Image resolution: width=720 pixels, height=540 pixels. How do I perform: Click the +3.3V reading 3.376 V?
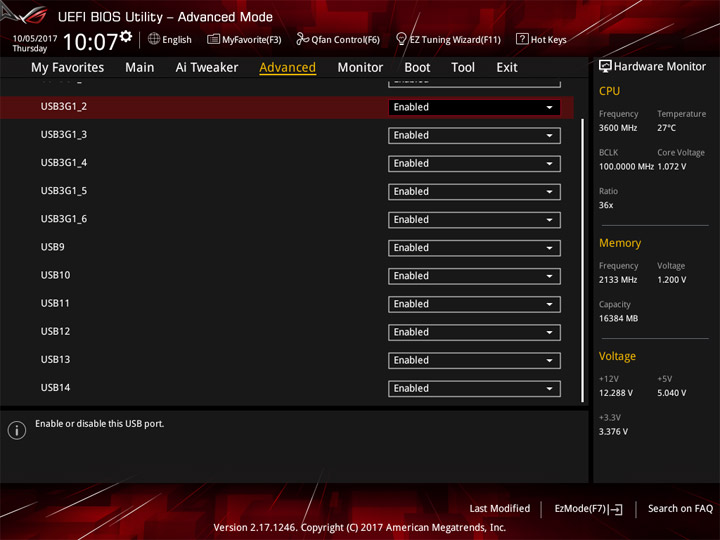(x=613, y=432)
